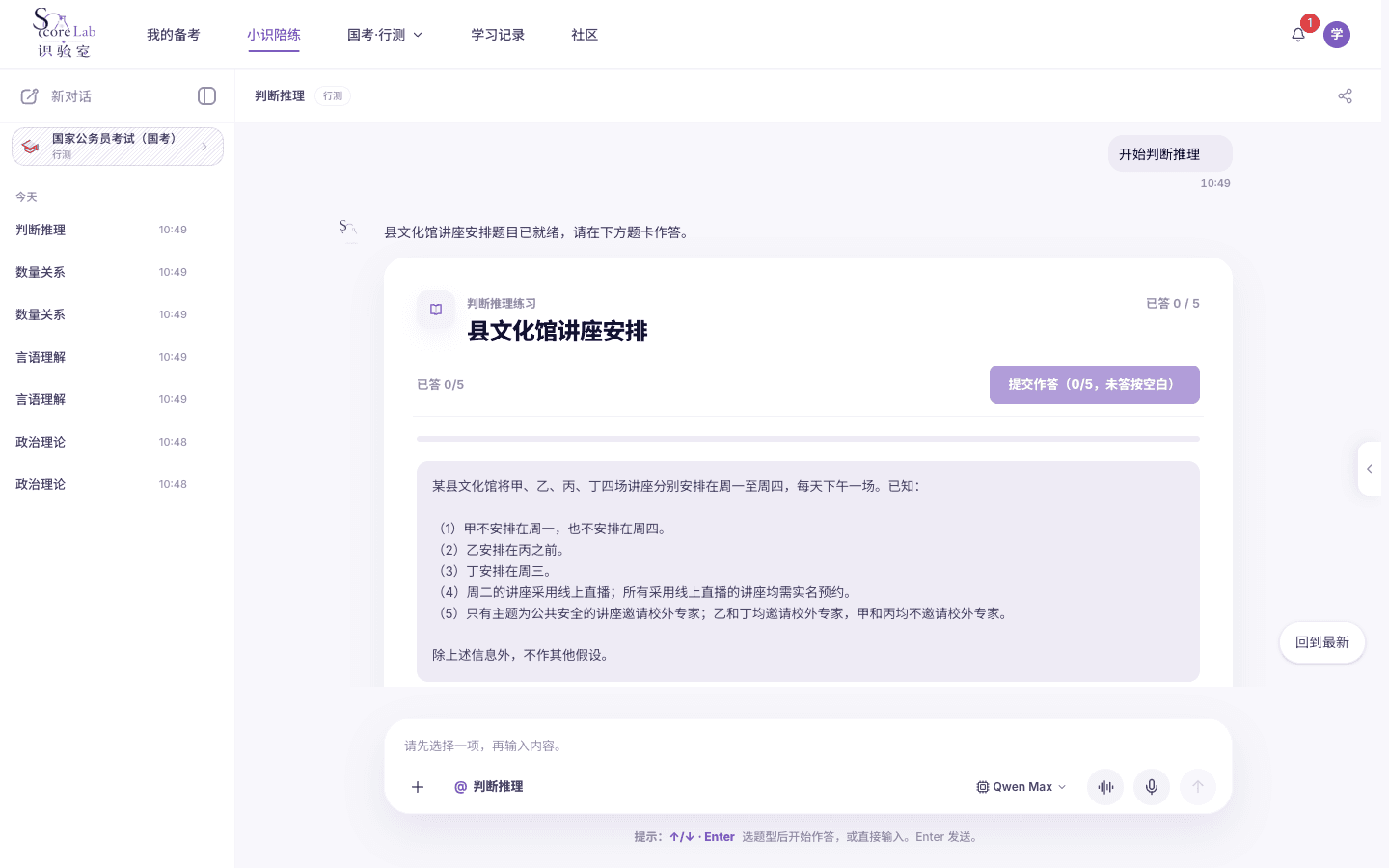Share this conversation
Screen dimensions: 1389x868
(x=1346, y=96)
